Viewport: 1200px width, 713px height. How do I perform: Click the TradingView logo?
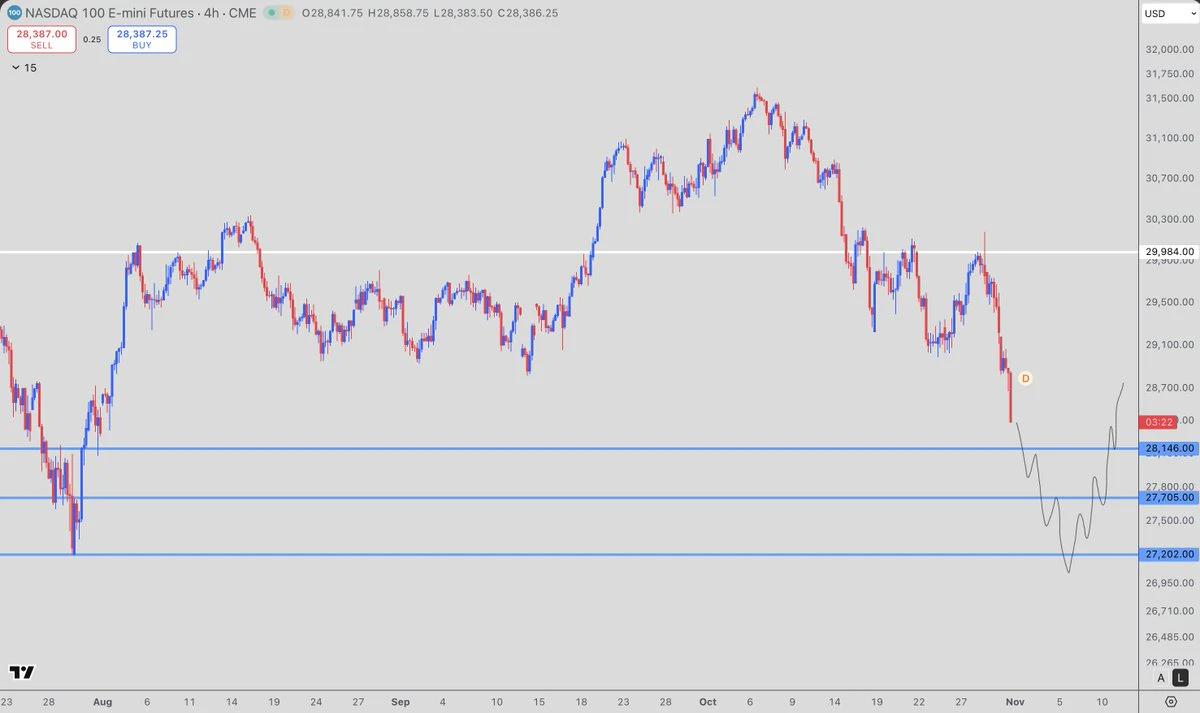point(21,672)
